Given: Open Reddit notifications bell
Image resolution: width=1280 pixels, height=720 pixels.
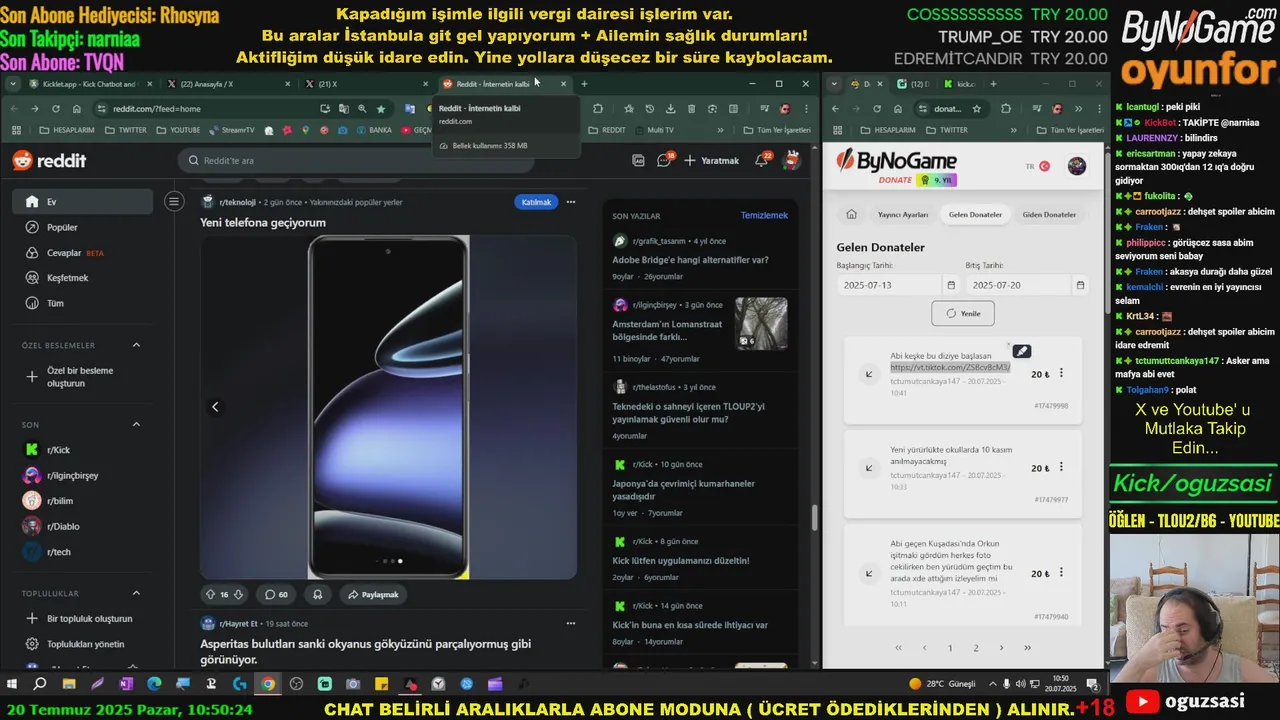Looking at the screenshot, I should click(x=762, y=160).
